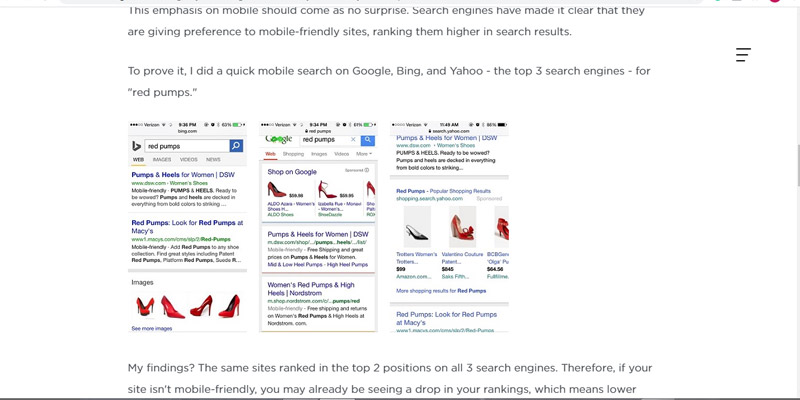Screen dimensions: 800x400
Task: Open the table of contents menu icon
Action: [x=743, y=55]
